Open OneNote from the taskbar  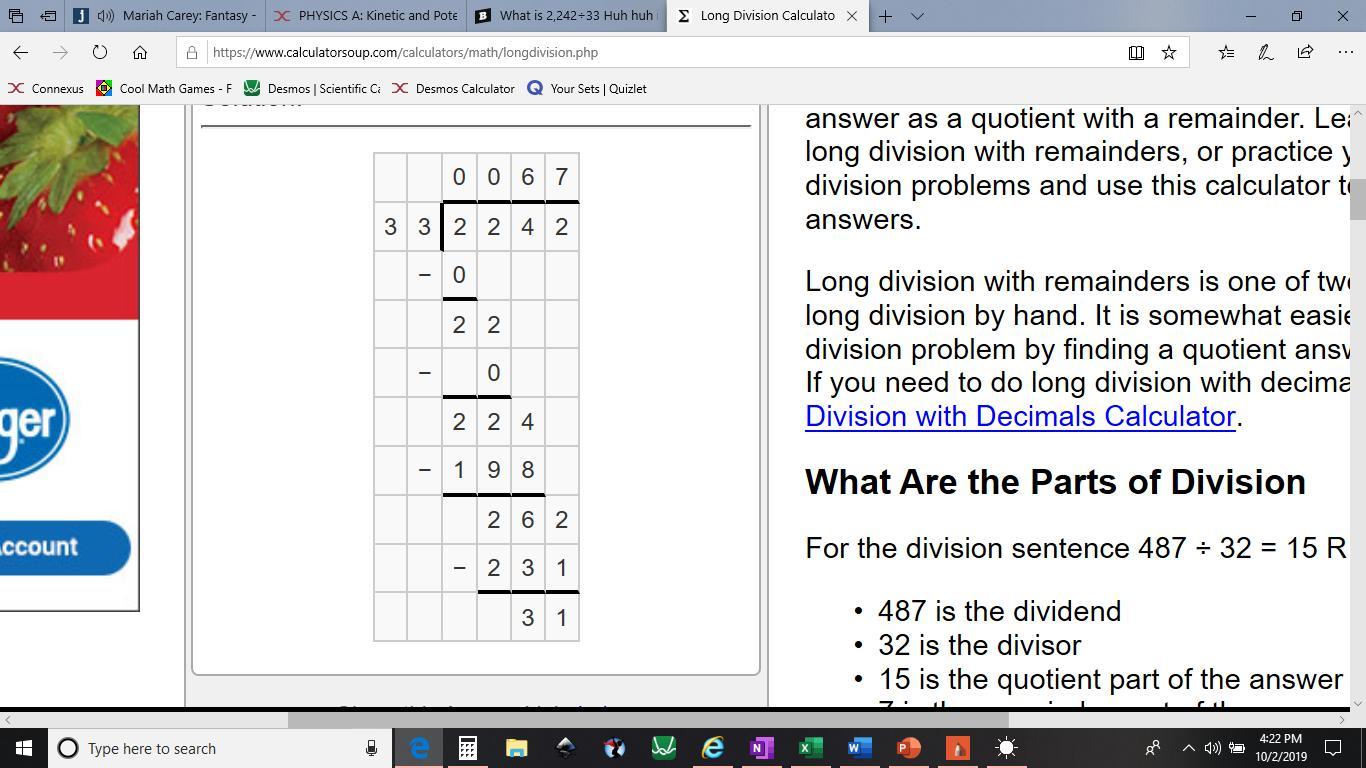coord(761,748)
